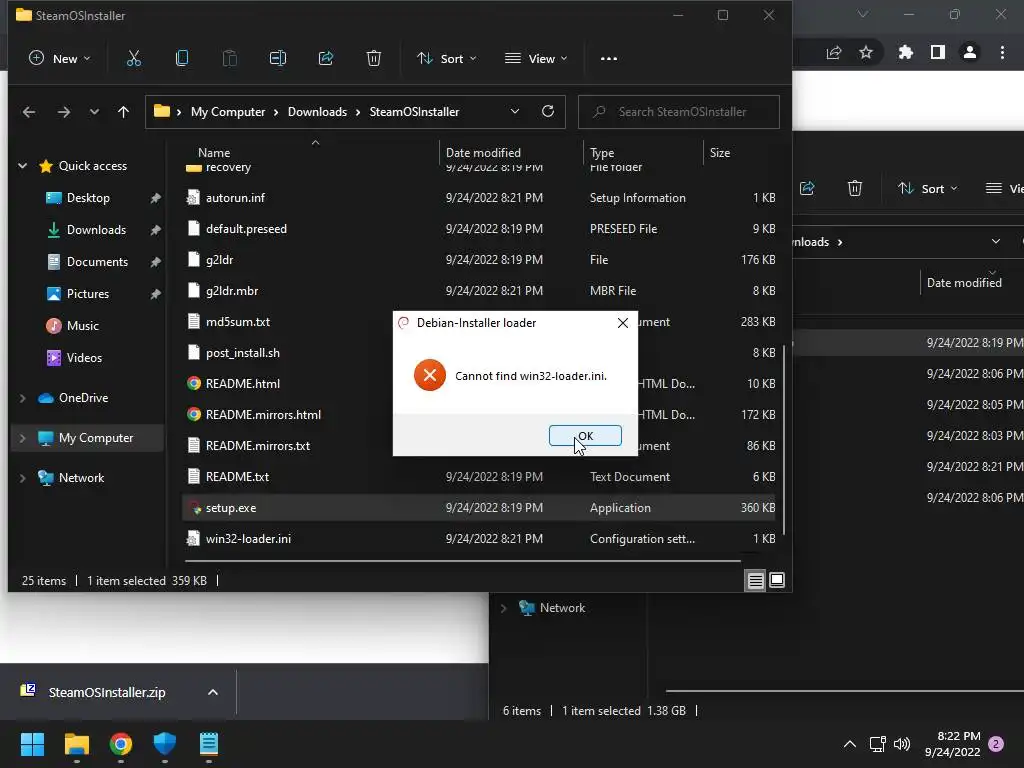Expand the My Computer tree node
Screen dimensions: 1024x768
pyautogui.click(x=22, y=438)
